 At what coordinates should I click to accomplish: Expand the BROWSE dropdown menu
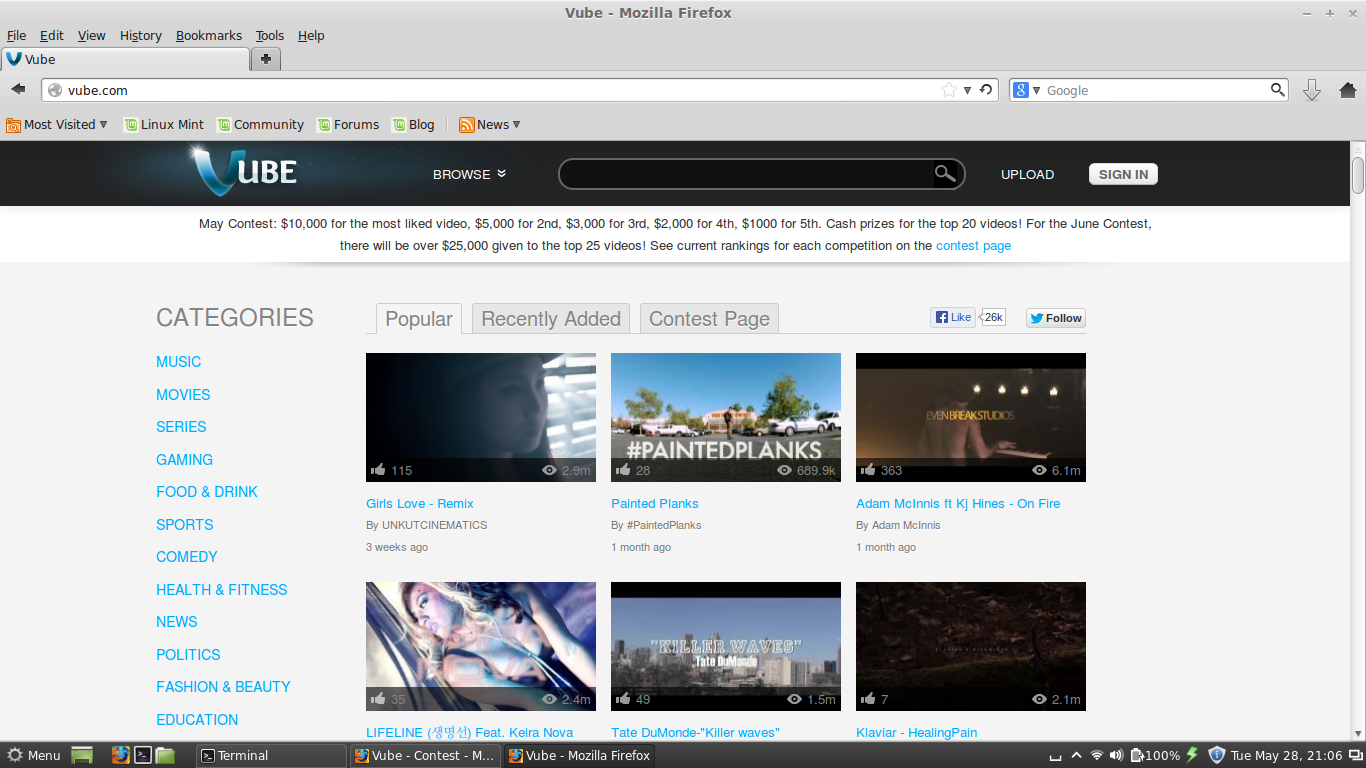[x=469, y=174]
